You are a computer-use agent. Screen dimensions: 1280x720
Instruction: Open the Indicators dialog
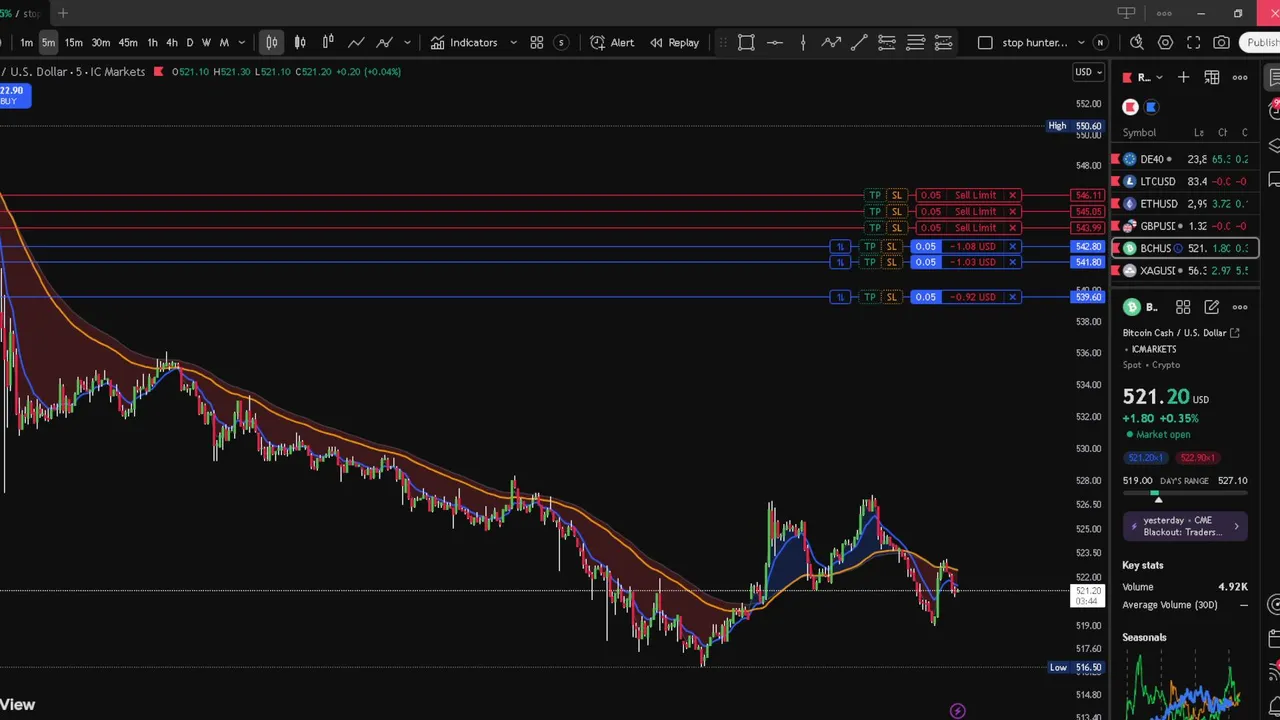click(x=464, y=42)
